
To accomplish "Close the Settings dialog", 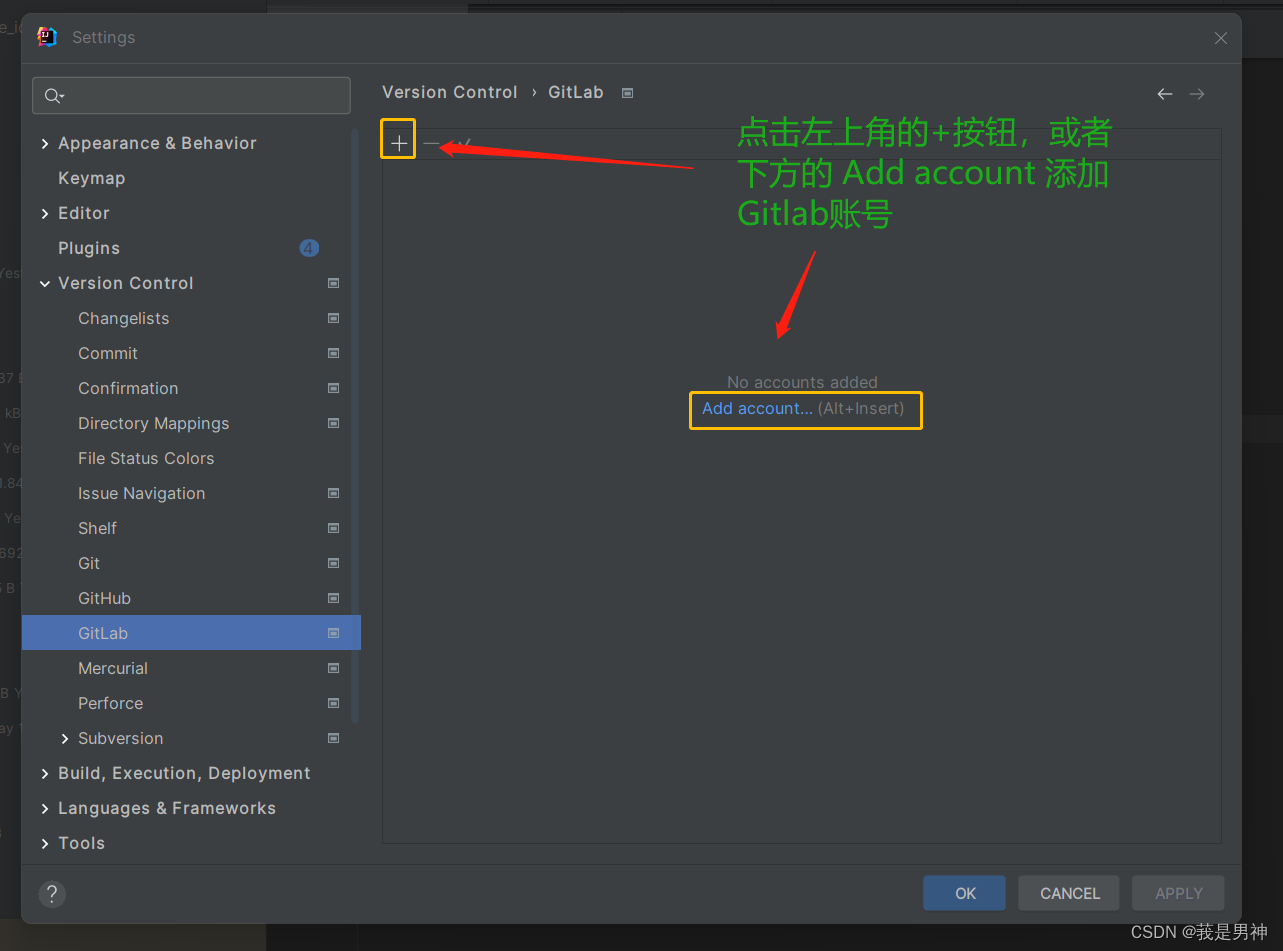I will pos(1221,38).
